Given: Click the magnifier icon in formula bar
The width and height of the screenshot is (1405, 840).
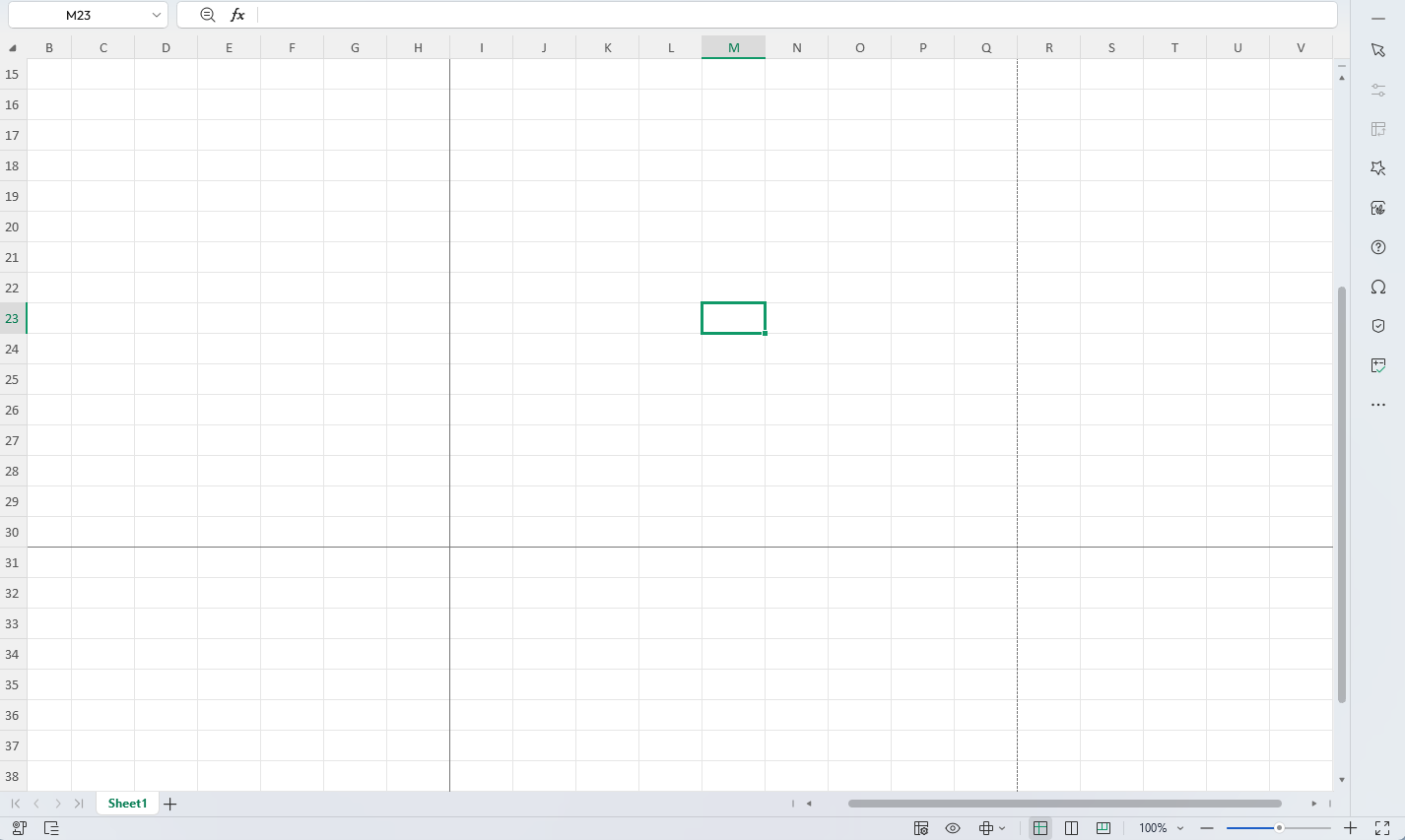Looking at the screenshot, I should 207,15.
